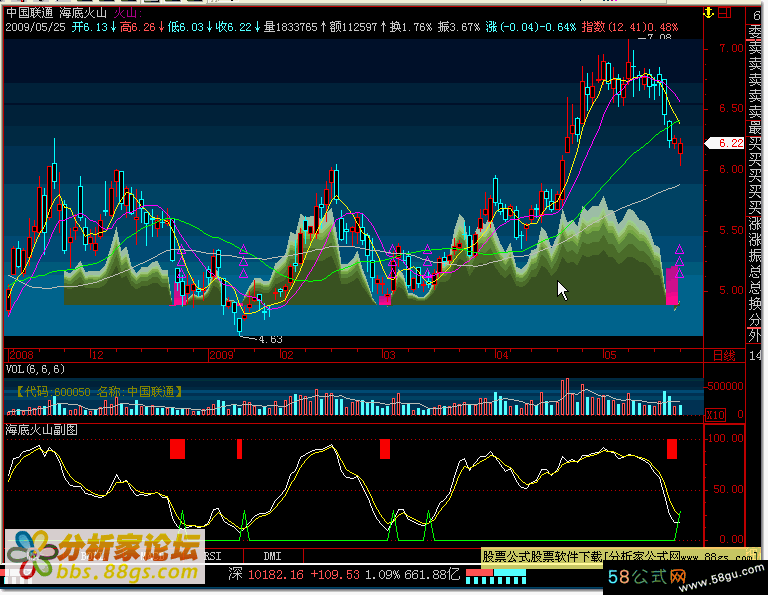The width and height of the screenshot is (768, 595).
Task: Click the 100.00 sub-chart axis label
Action: click(725, 438)
